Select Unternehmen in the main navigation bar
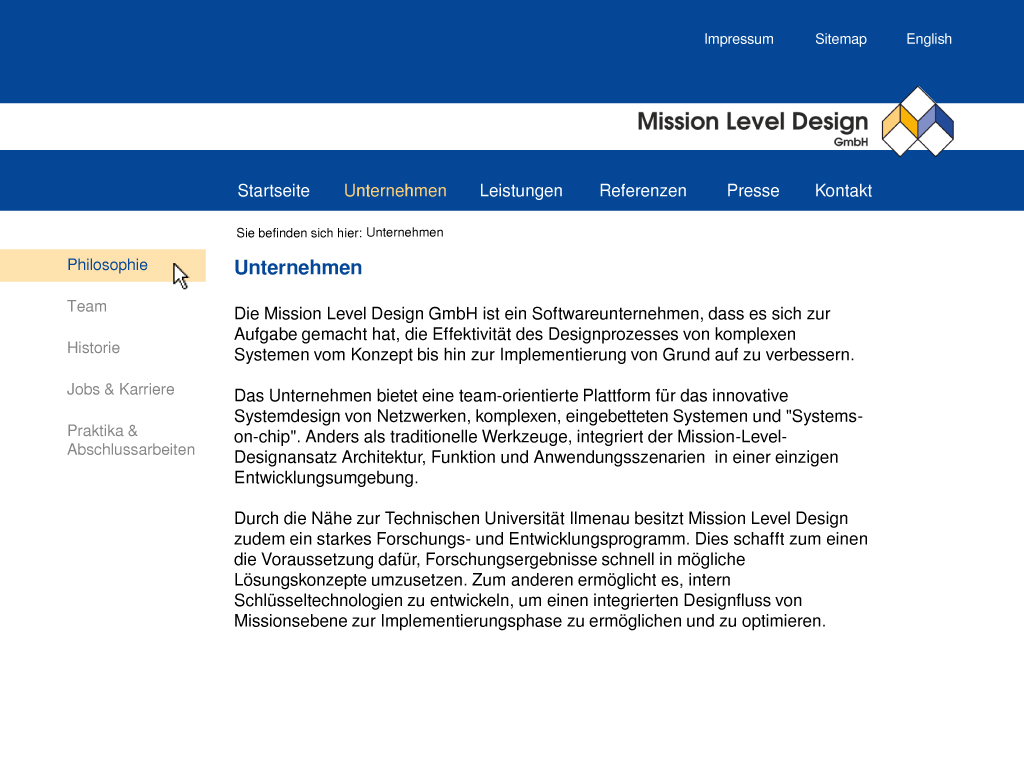The image size is (1024, 768). coord(395,191)
